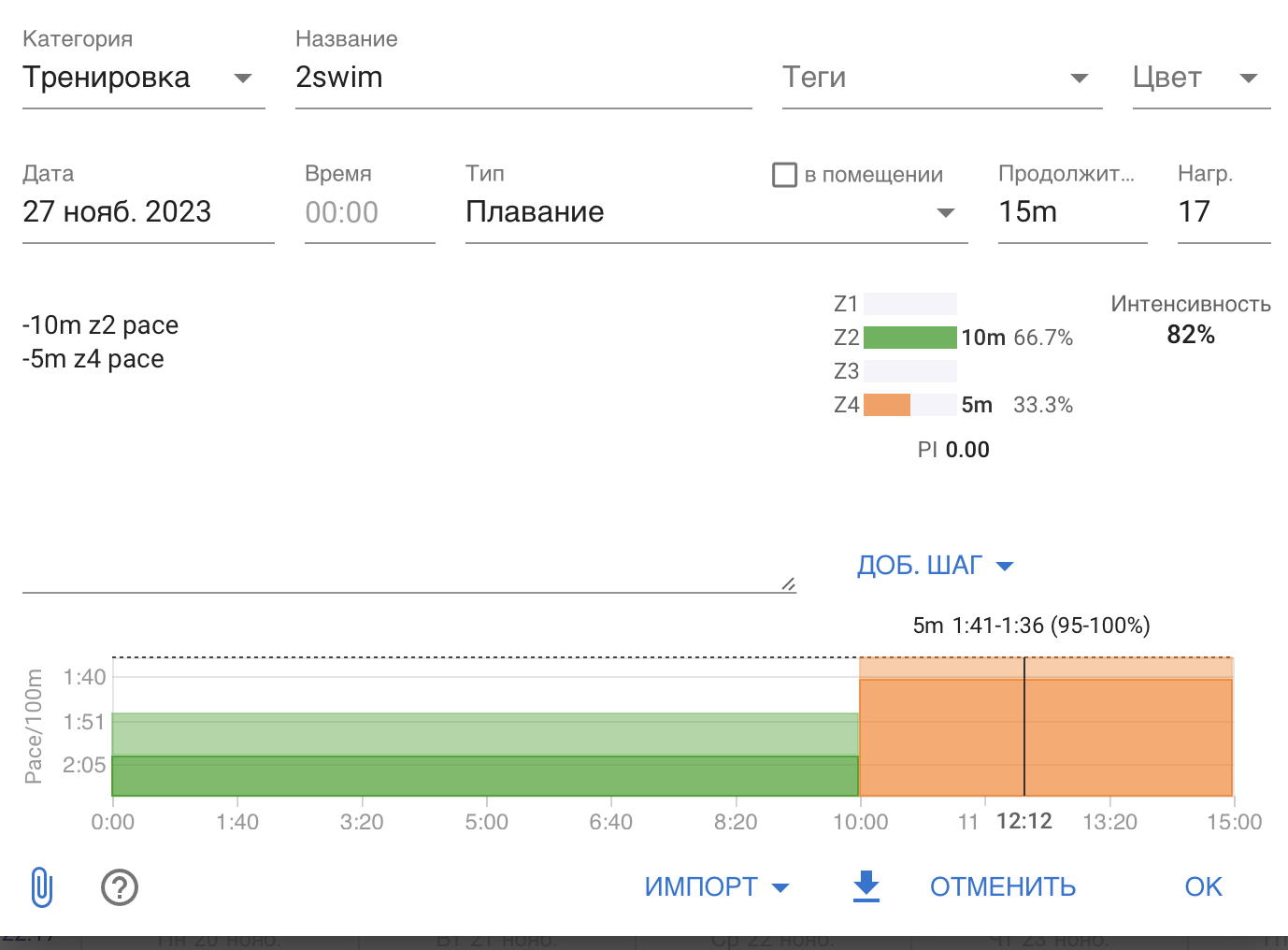
Task: Click the paperclip attachment icon
Action: pos(42,886)
